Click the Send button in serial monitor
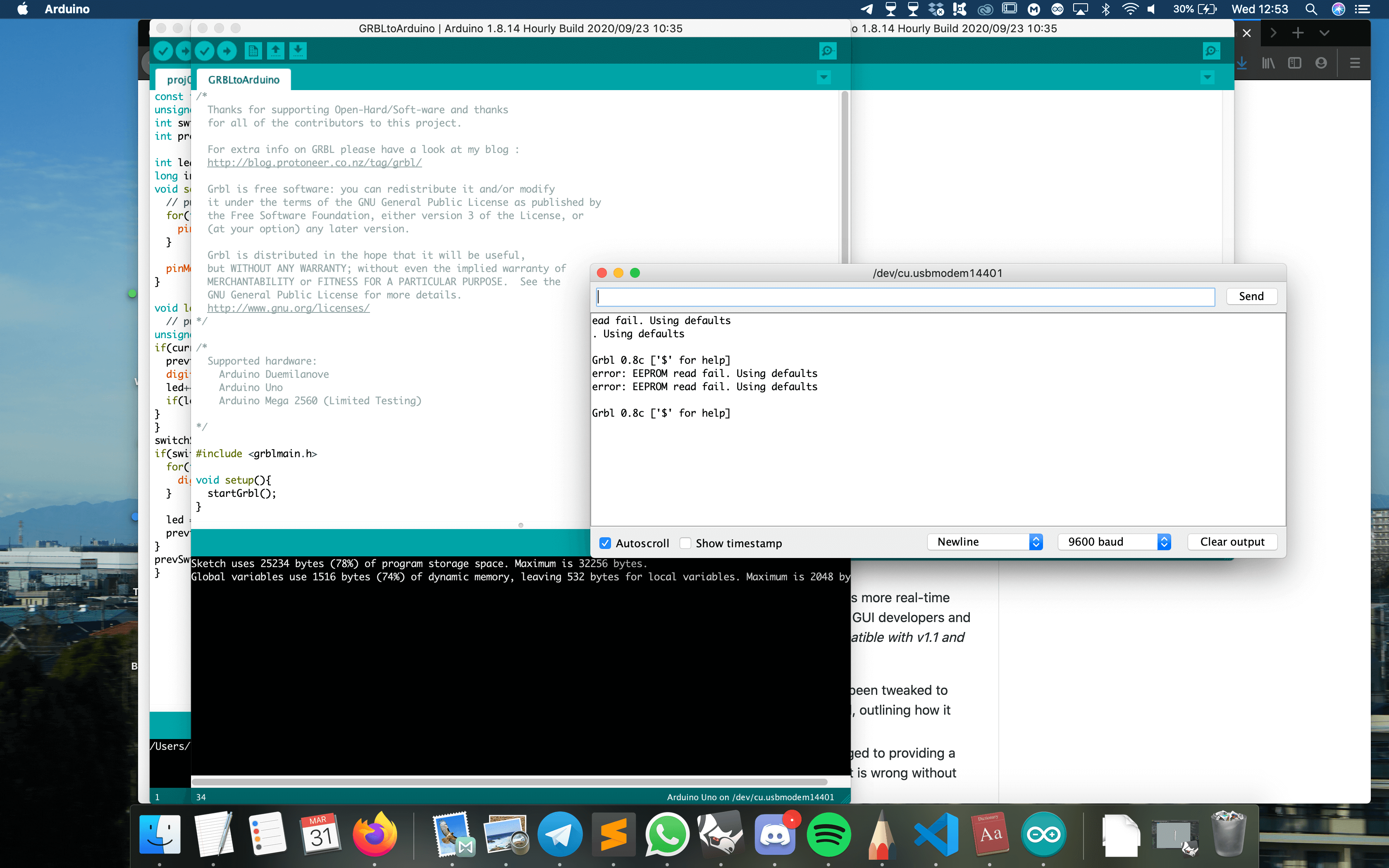Image resolution: width=1389 pixels, height=868 pixels. (x=1251, y=296)
